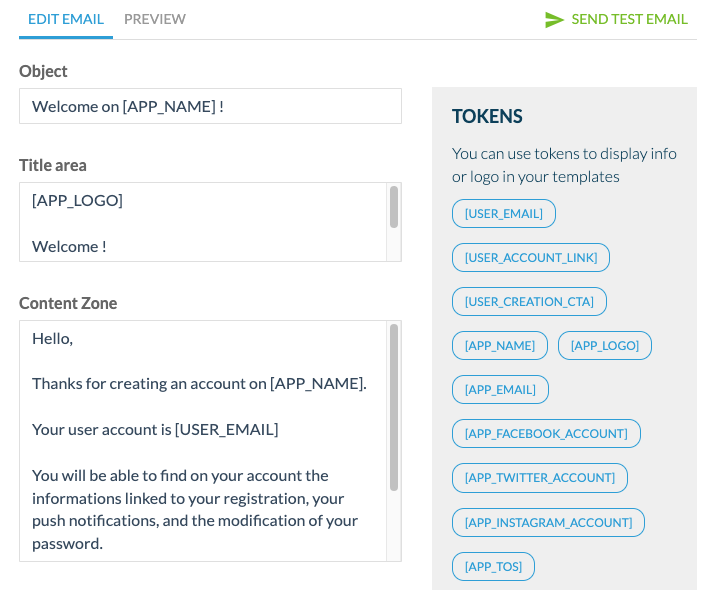This screenshot has width=704, height=590.
Task: Click the Content Zone scrollbar thumb
Action: point(394,406)
